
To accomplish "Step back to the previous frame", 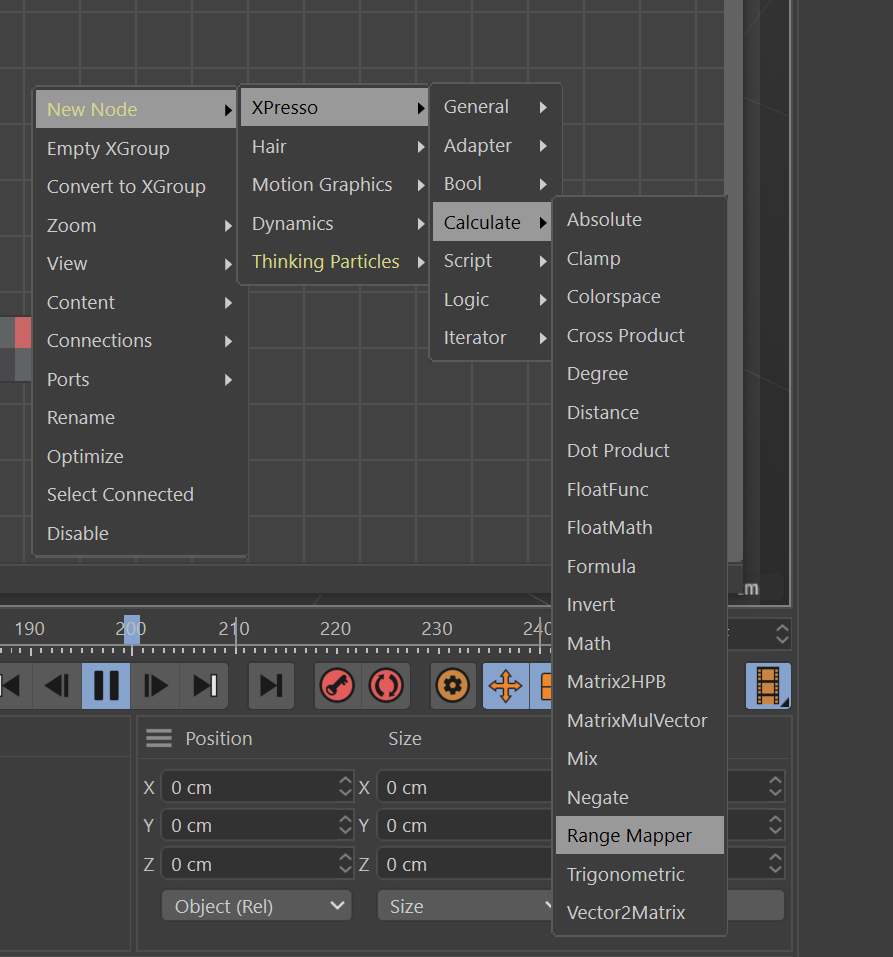I will (57, 686).
